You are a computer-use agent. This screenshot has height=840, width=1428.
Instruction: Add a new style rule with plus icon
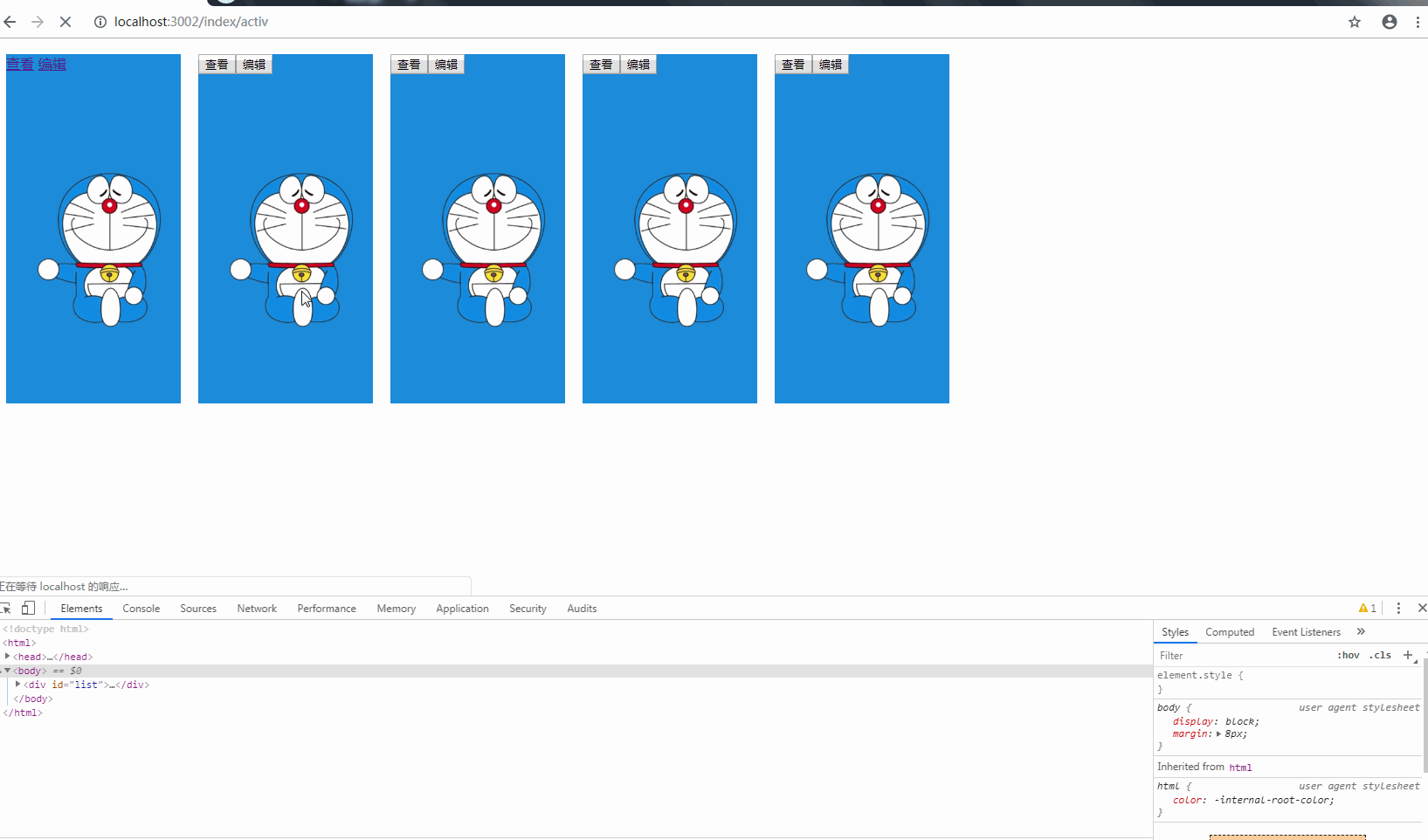[x=1407, y=655]
